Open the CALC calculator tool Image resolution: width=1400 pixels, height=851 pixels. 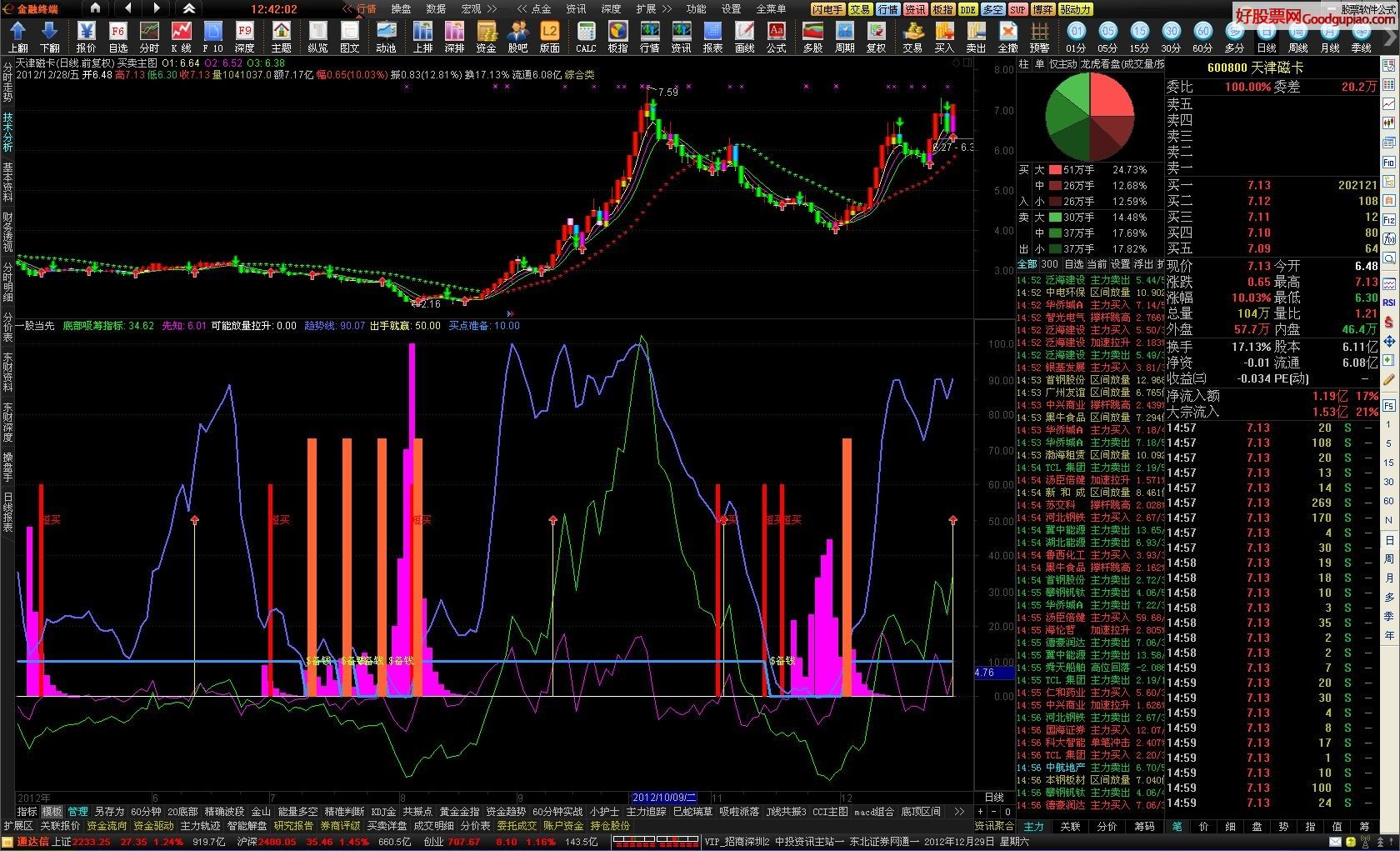point(586,37)
